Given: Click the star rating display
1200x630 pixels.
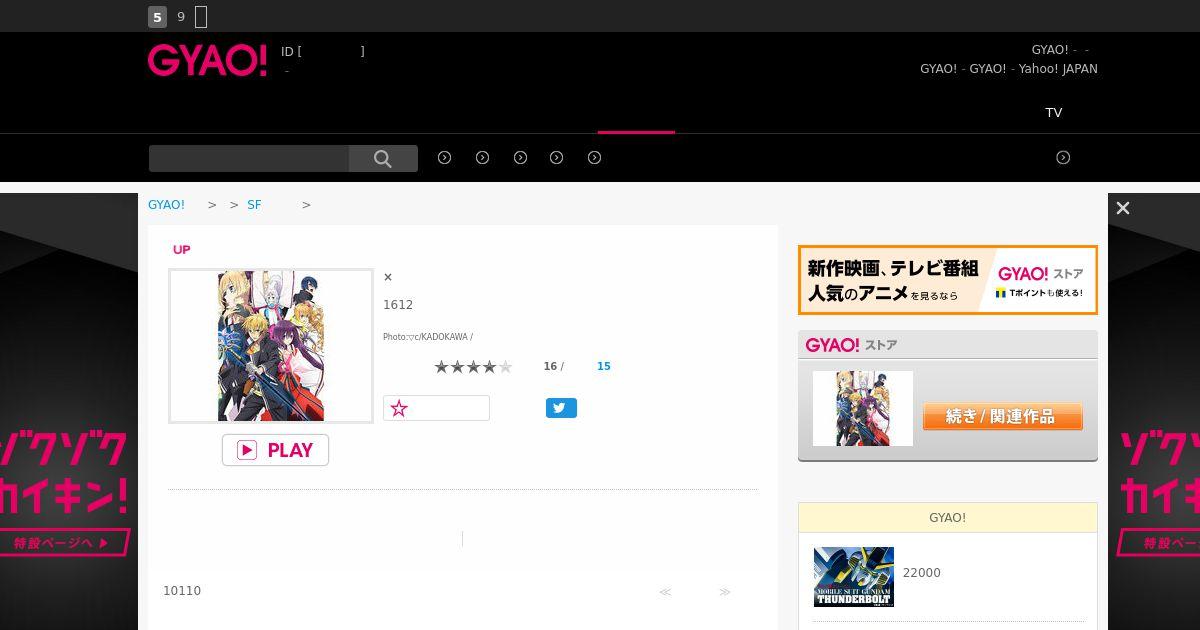Looking at the screenshot, I should point(473,367).
